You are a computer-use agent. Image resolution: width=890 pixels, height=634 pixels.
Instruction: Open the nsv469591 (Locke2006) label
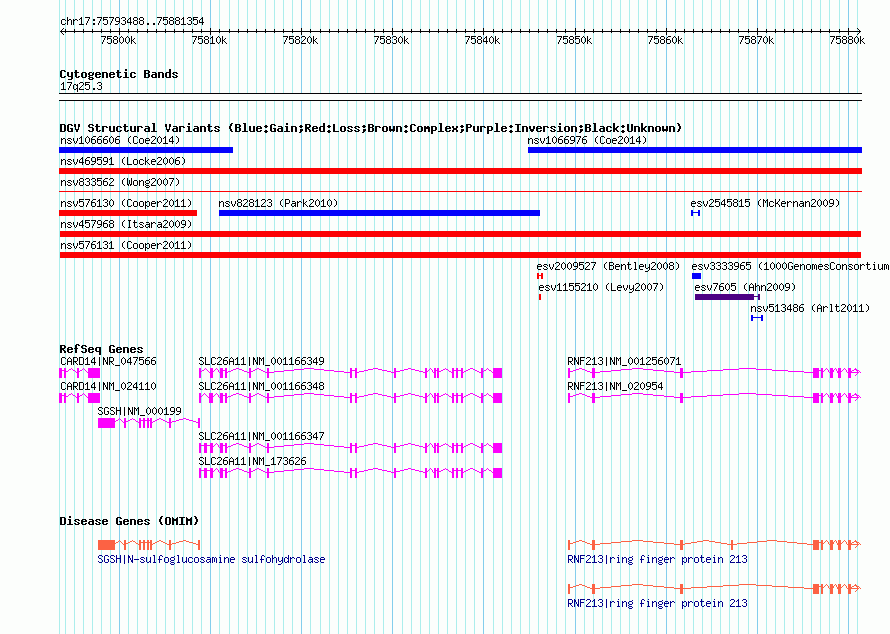[x=123, y=161]
